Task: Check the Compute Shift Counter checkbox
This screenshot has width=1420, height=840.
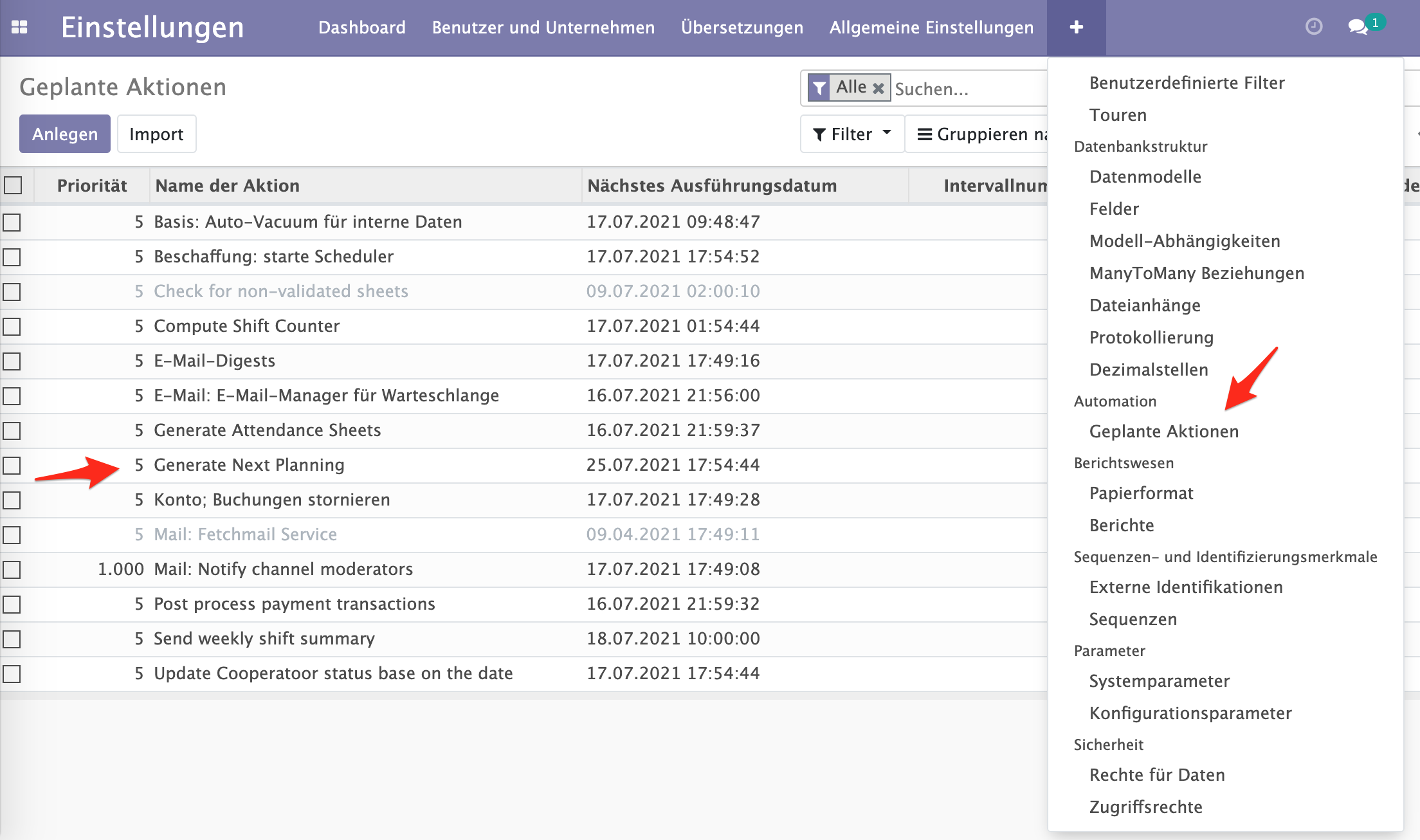Action: click(12, 327)
